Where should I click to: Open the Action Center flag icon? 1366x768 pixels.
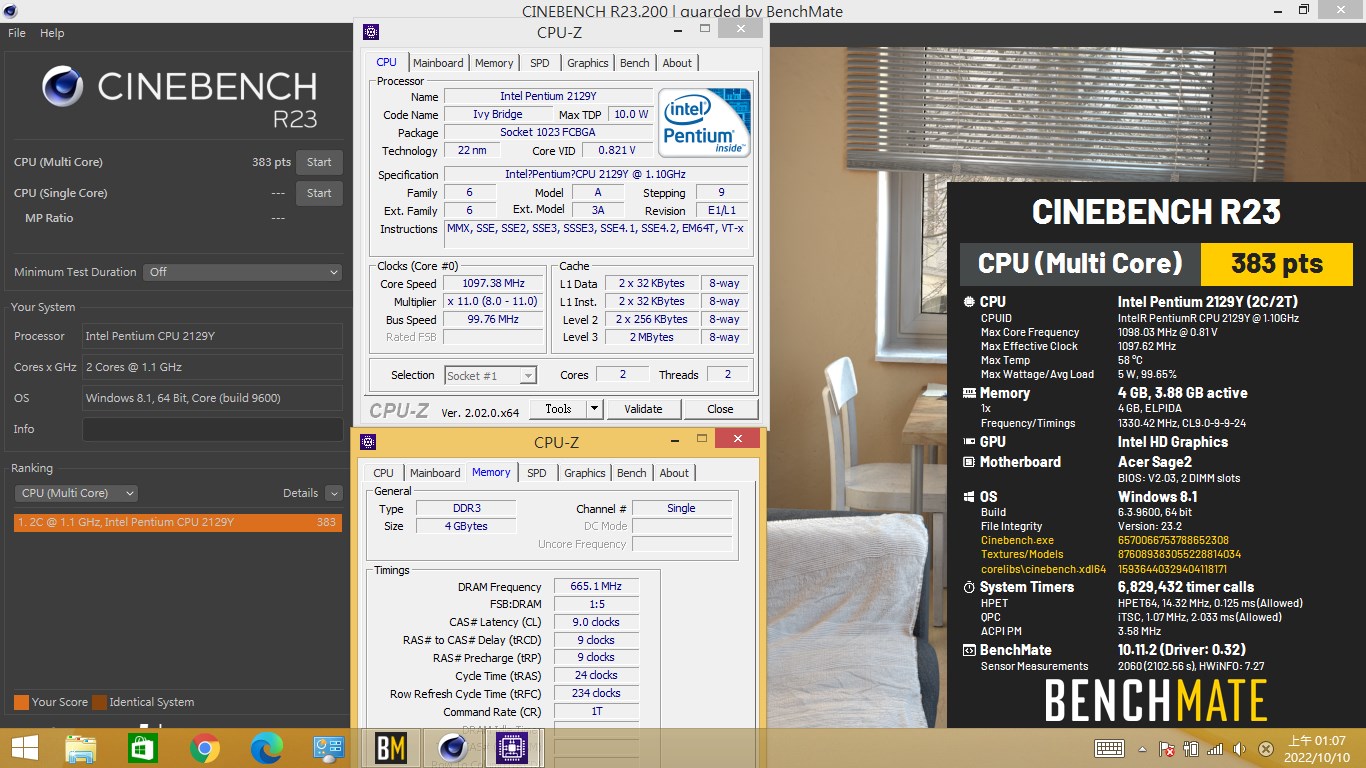pyautogui.click(x=1166, y=748)
